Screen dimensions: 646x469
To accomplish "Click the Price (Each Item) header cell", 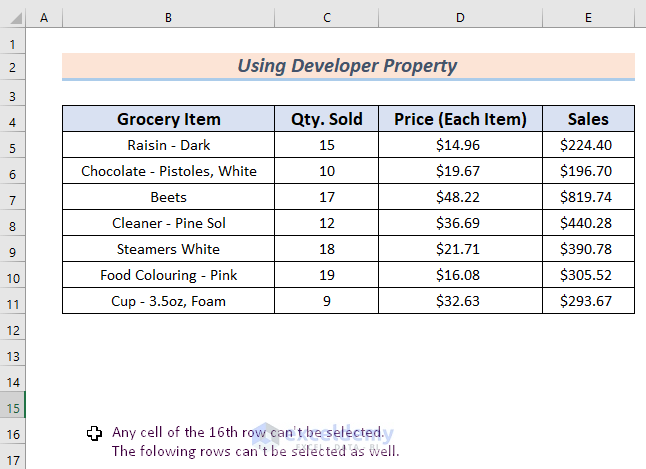I will pyautogui.click(x=460, y=119).
